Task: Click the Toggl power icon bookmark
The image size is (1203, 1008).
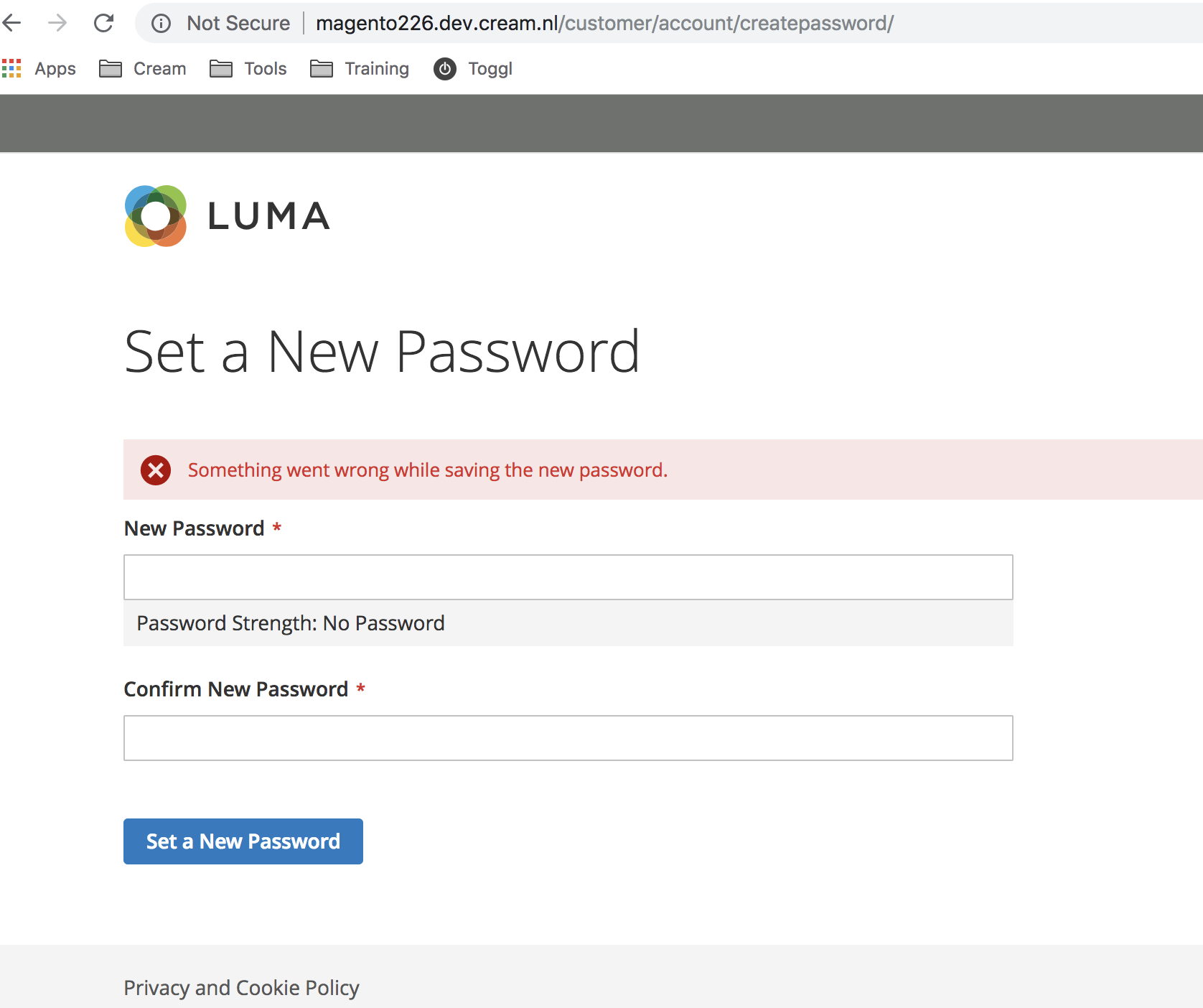Action: coord(445,69)
